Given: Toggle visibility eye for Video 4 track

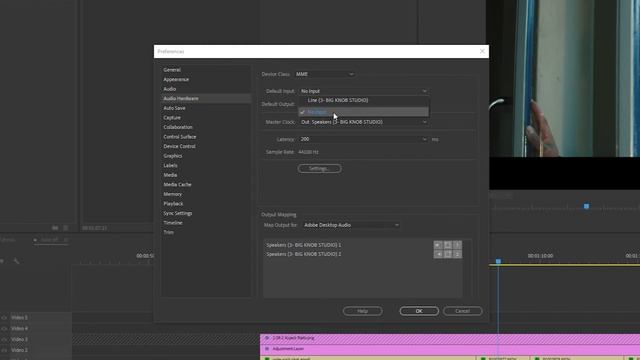Looking at the screenshot, I should click(4, 329).
